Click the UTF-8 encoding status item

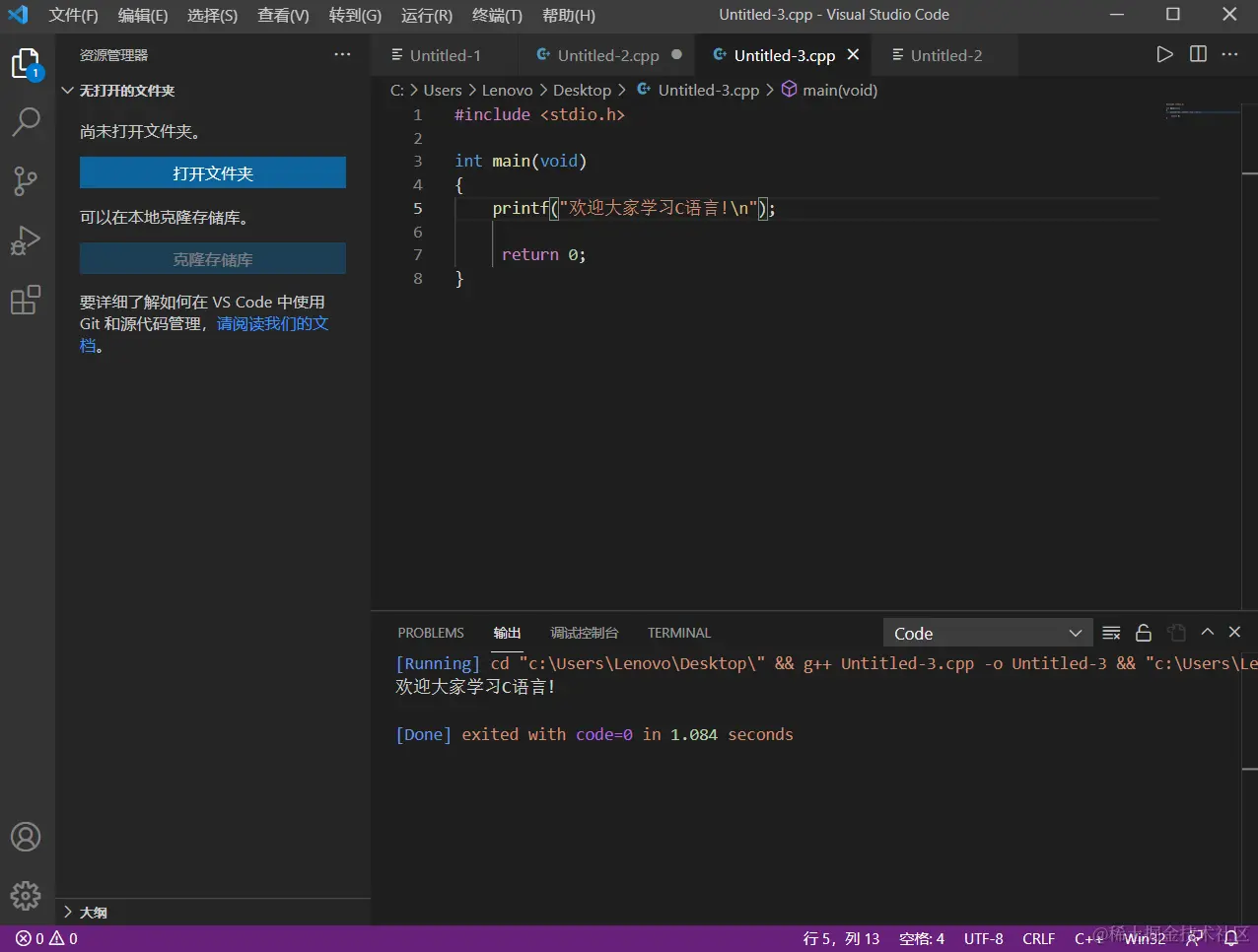[983, 938]
